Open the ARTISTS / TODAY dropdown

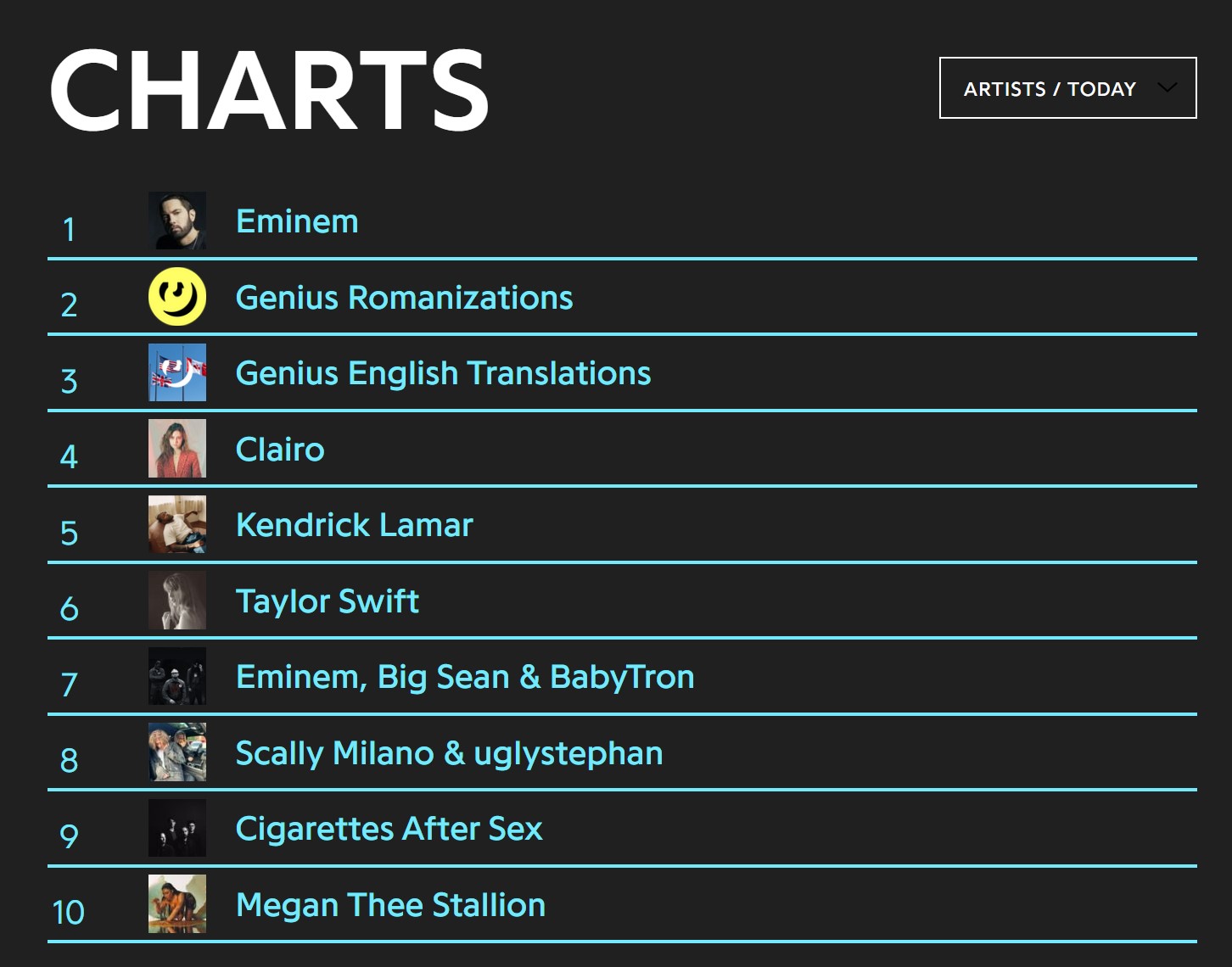[x=1068, y=88]
